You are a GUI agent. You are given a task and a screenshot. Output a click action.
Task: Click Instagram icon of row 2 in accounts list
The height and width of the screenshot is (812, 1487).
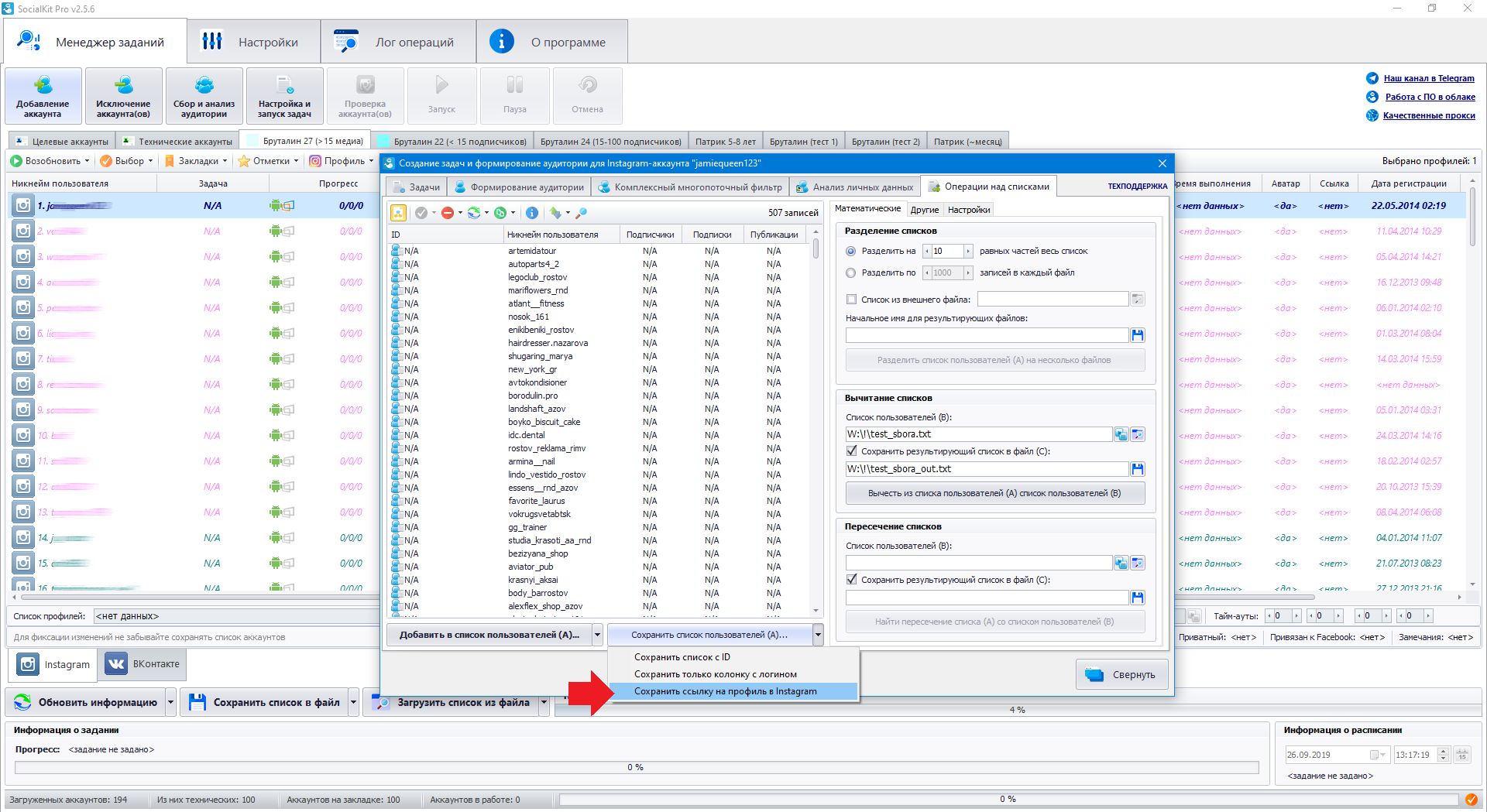[23, 231]
